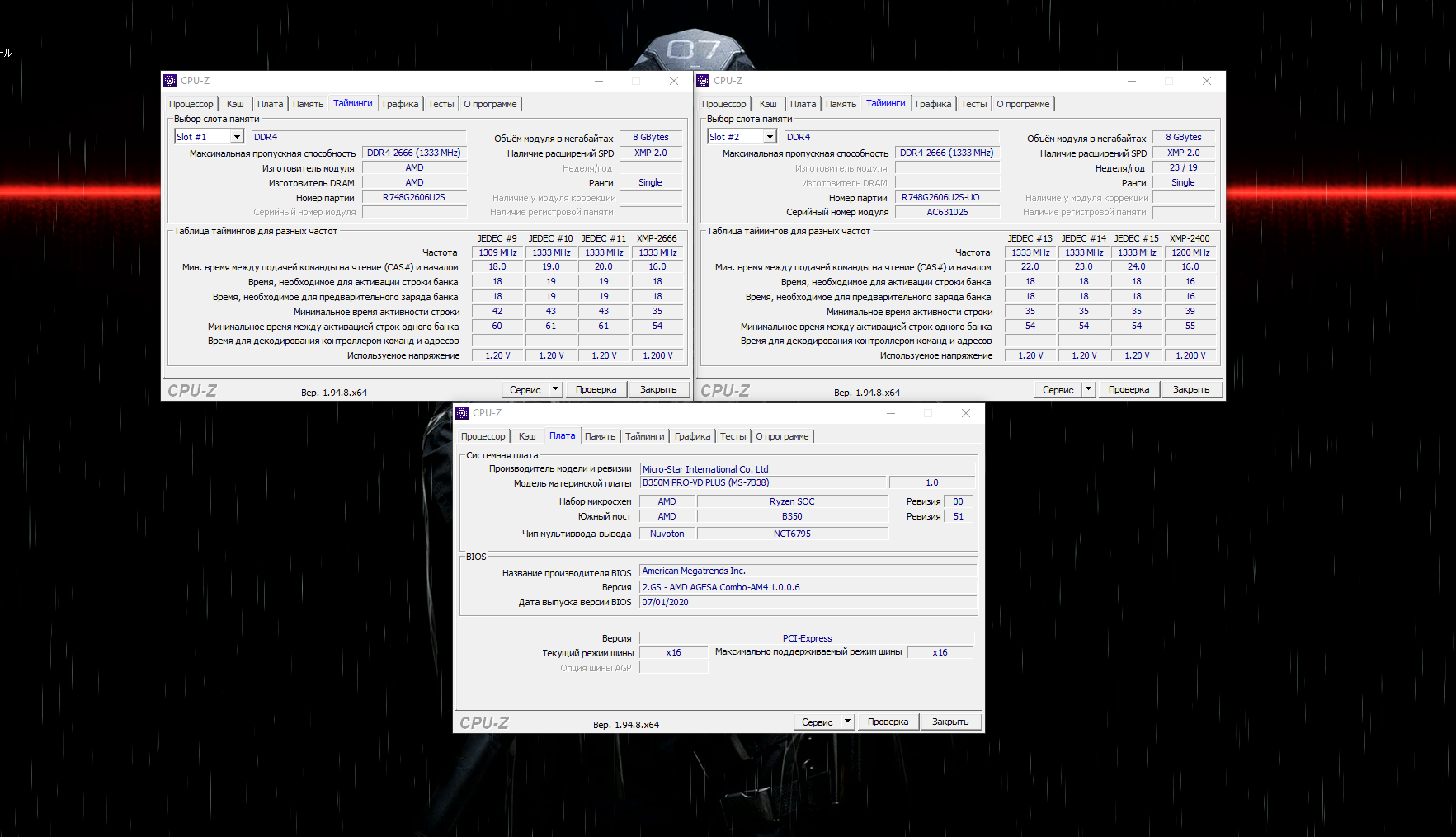
Task: Click Nuvoton NCT6795 chip value
Action: (x=792, y=534)
